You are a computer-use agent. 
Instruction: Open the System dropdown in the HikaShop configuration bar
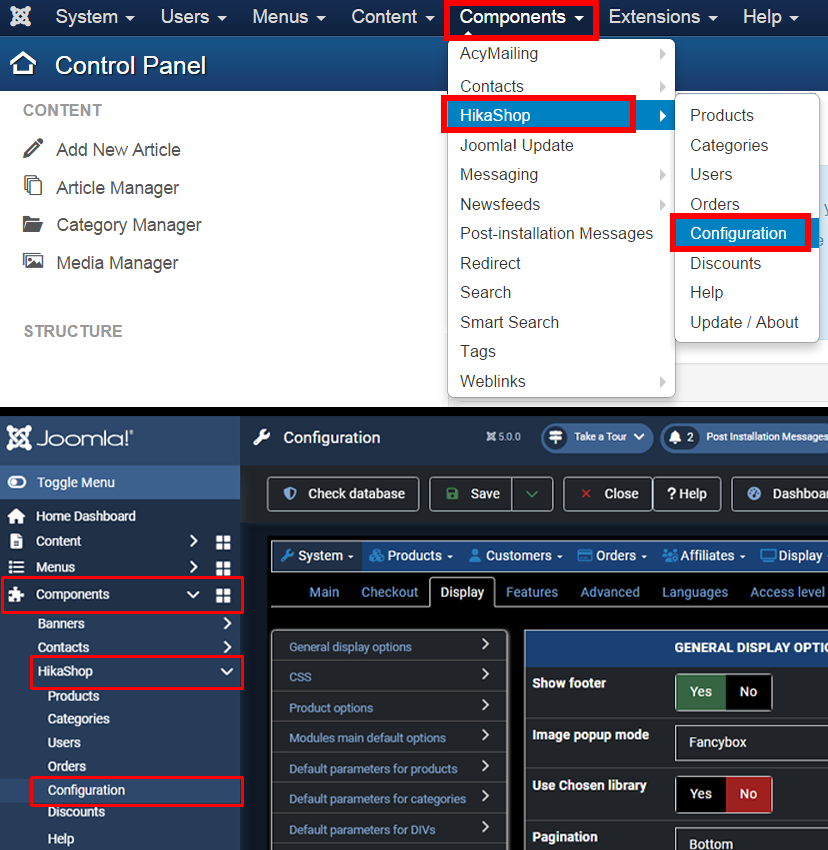317,556
